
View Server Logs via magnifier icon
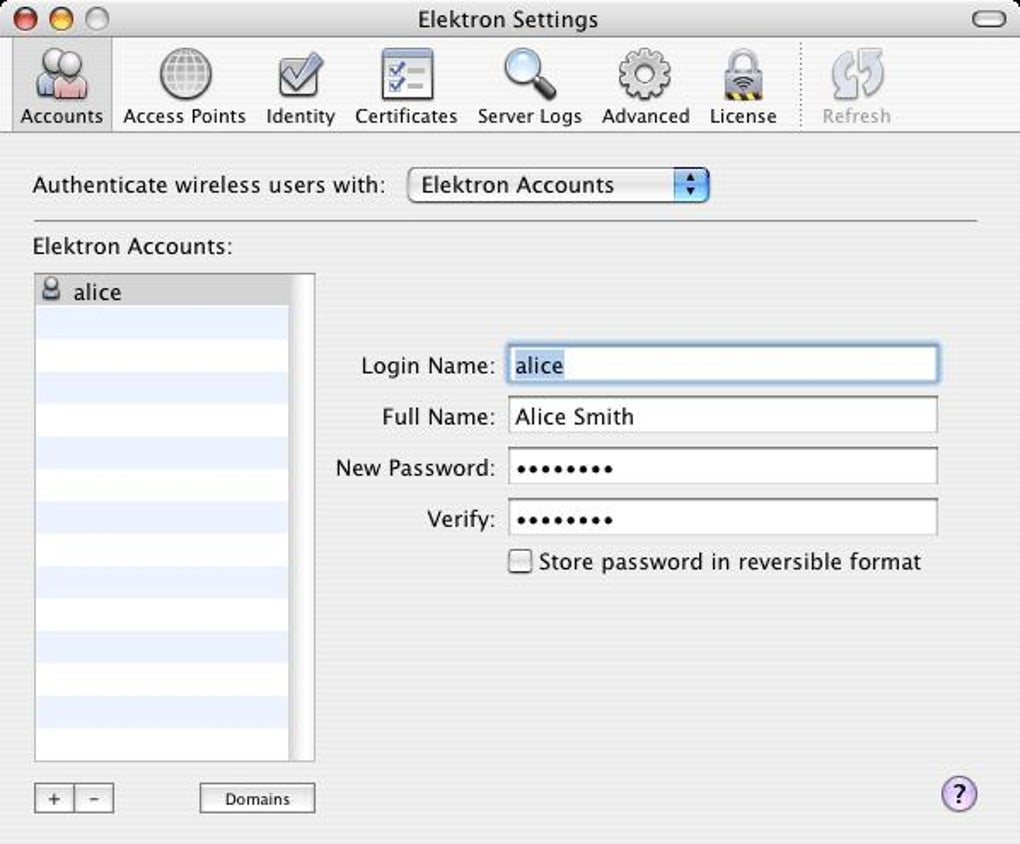530,85
